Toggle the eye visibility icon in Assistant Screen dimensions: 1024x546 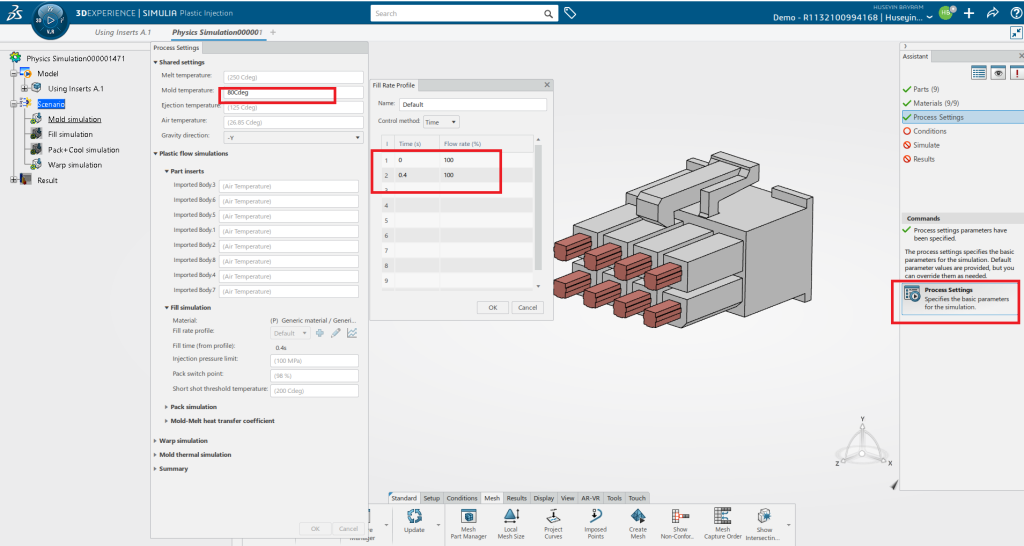pos(998,73)
